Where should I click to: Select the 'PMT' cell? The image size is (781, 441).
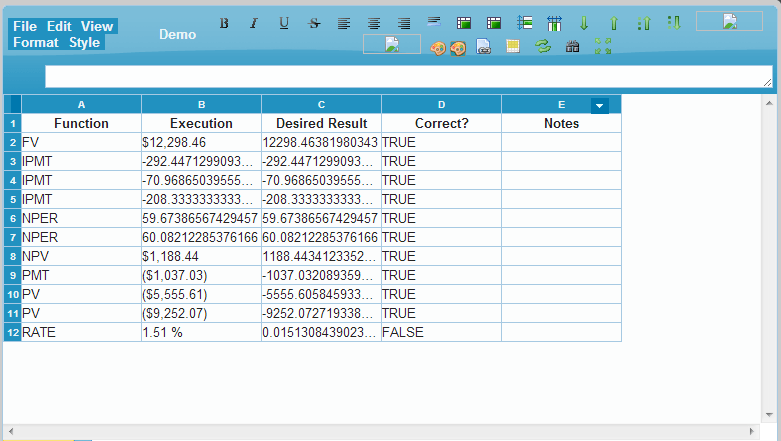[81, 276]
